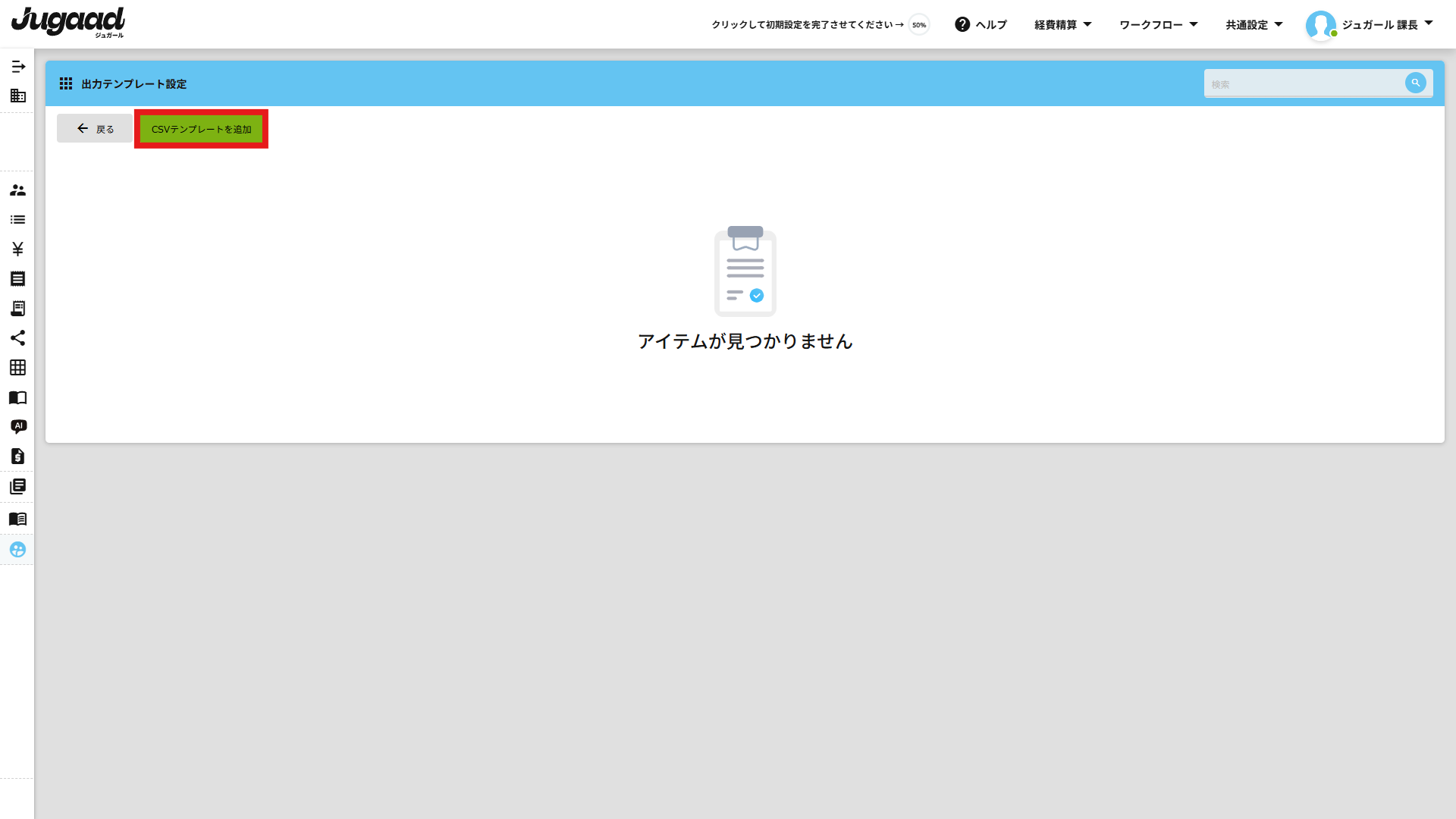Open the table grid icon in sidebar
Image resolution: width=1456 pixels, height=819 pixels.
point(18,368)
